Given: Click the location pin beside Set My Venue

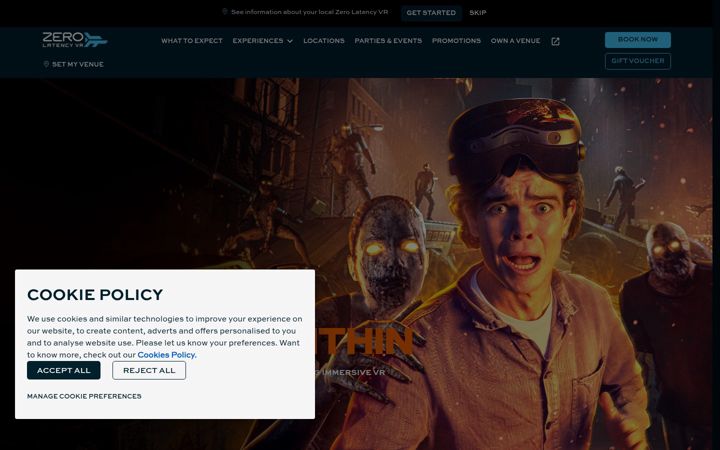Looking at the screenshot, I should tap(46, 64).
